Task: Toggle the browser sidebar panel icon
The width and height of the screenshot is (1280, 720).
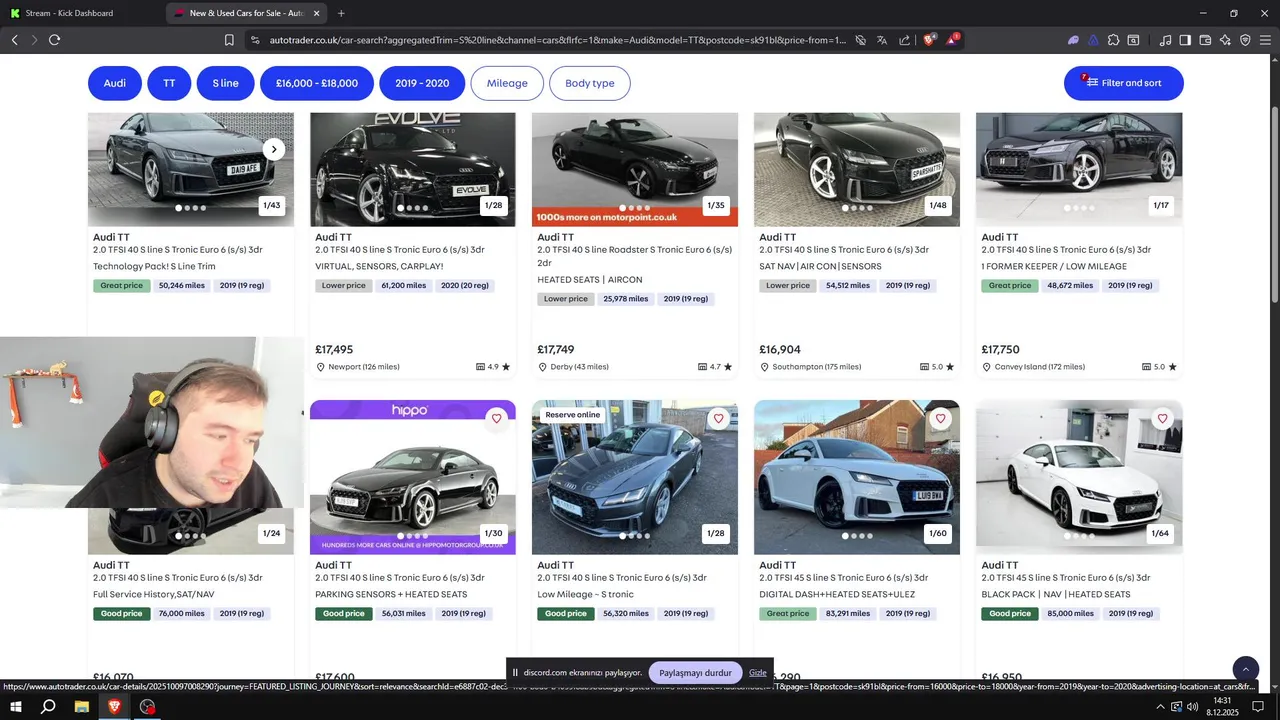Action: [x=1185, y=40]
